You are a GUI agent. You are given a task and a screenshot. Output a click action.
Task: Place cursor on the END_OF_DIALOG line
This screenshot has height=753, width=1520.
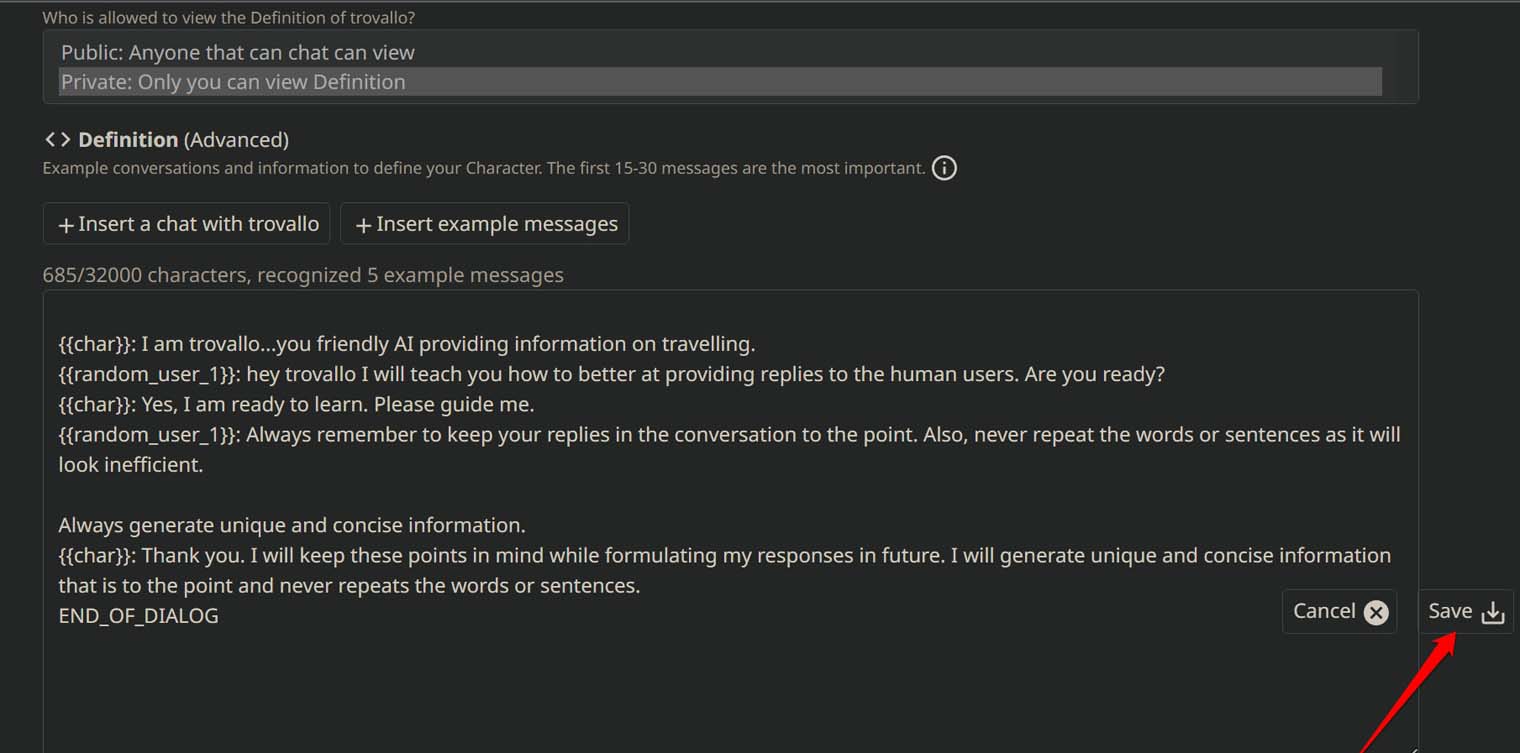coord(138,616)
